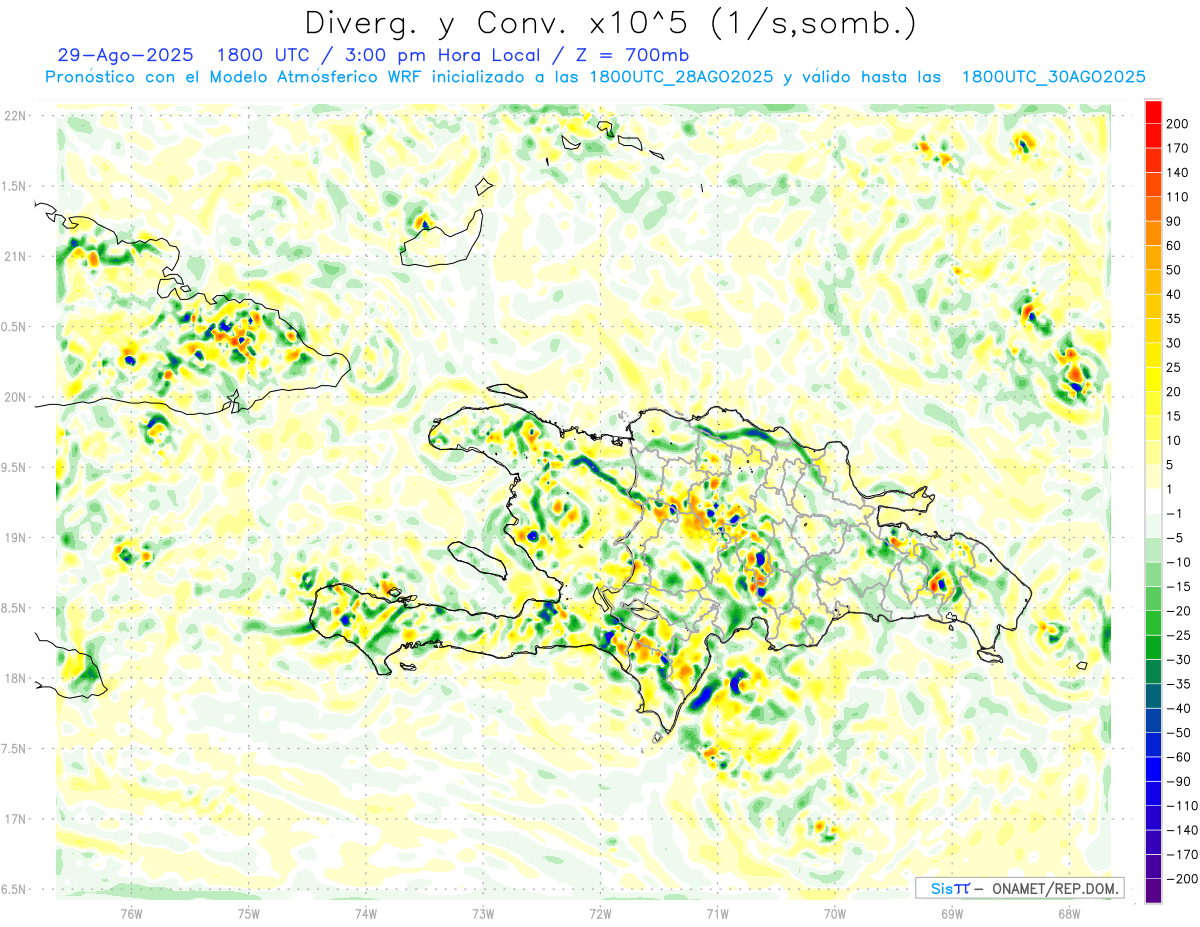Screen dimensions: 1200x927
Task: Click the '7.5N' latitude label
Action: click(x=14, y=749)
